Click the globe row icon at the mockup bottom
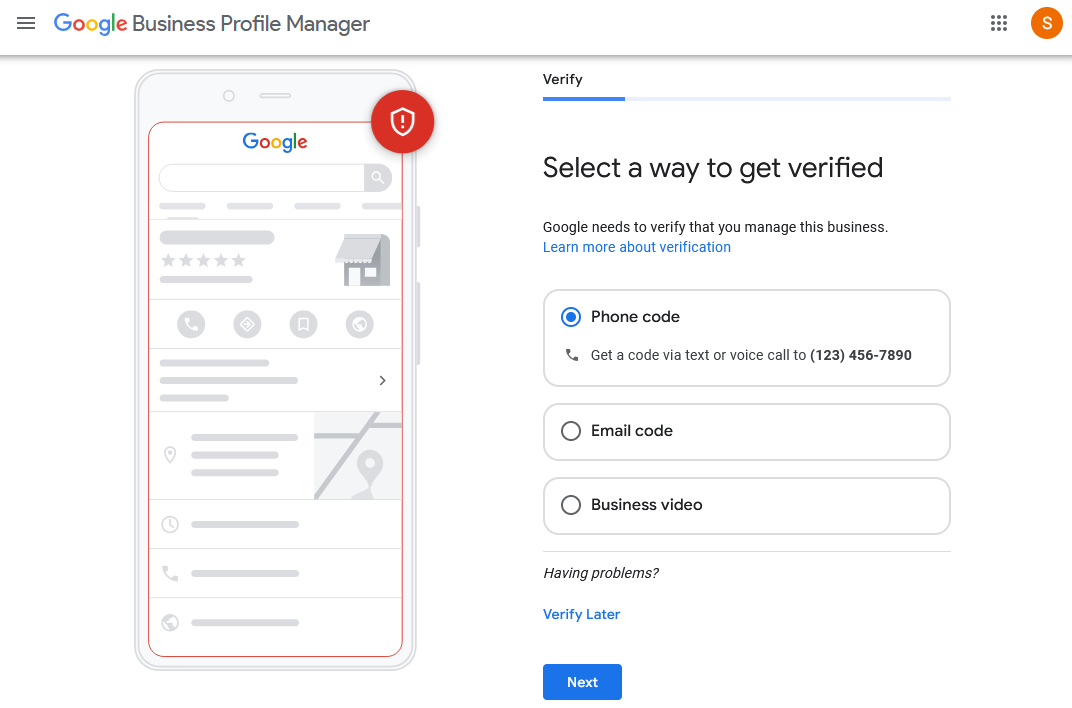This screenshot has width=1072, height=708. pyautogui.click(x=170, y=623)
